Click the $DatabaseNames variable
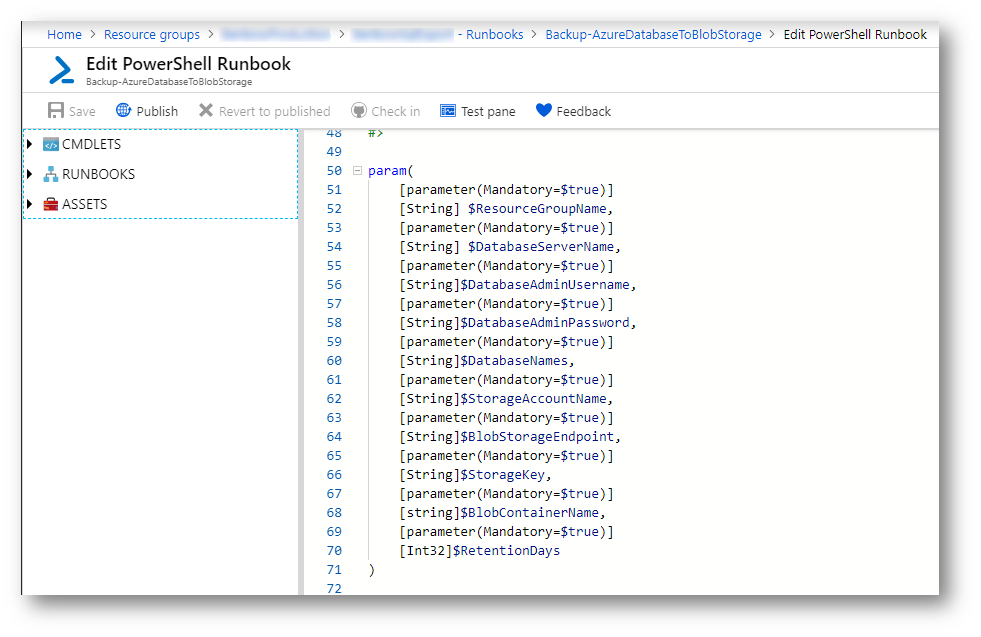The image size is (981, 637). pos(514,361)
